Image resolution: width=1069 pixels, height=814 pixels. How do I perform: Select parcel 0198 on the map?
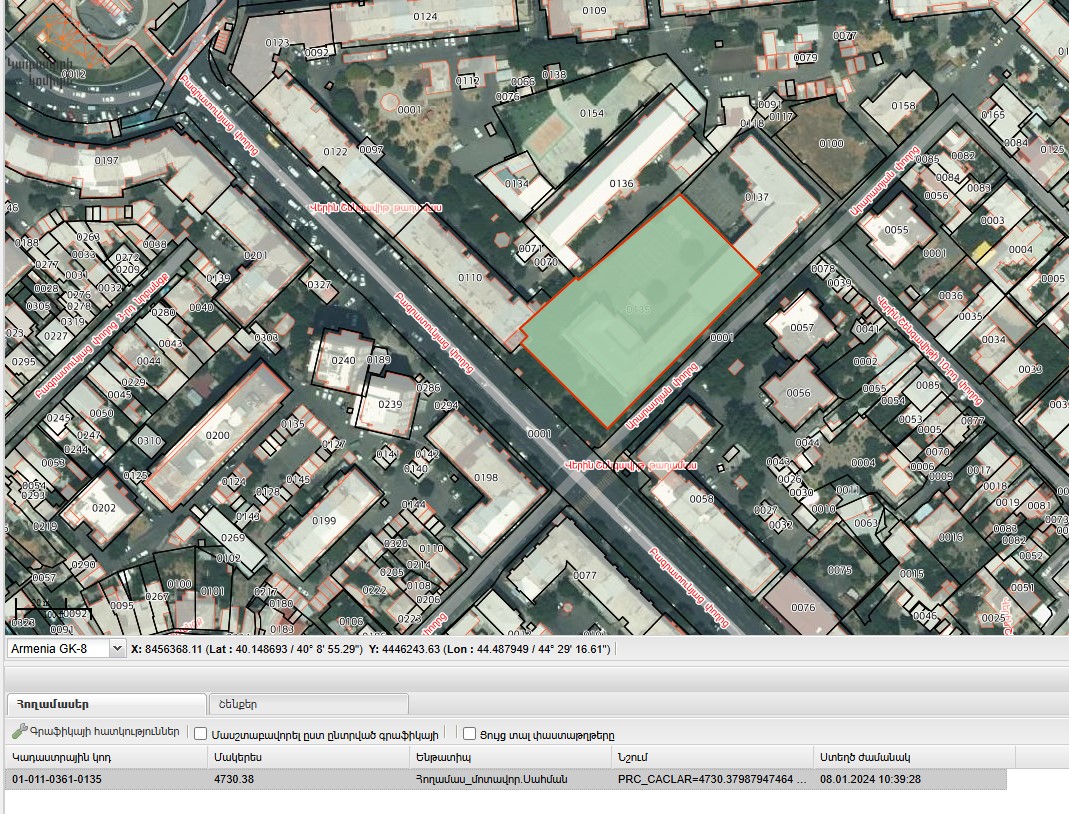486,477
